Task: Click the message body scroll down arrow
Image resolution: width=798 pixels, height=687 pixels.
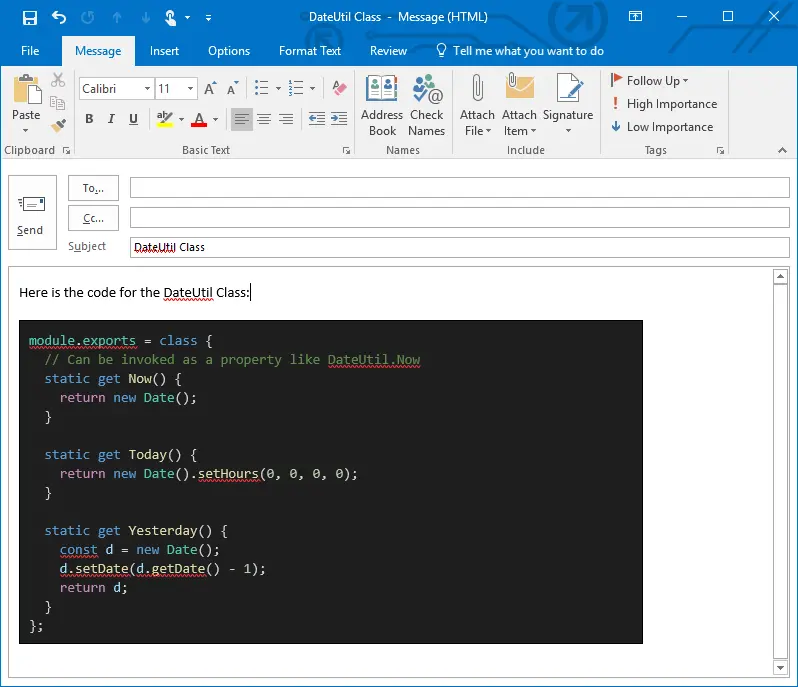Action: pyautogui.click(x=780, y=667)
